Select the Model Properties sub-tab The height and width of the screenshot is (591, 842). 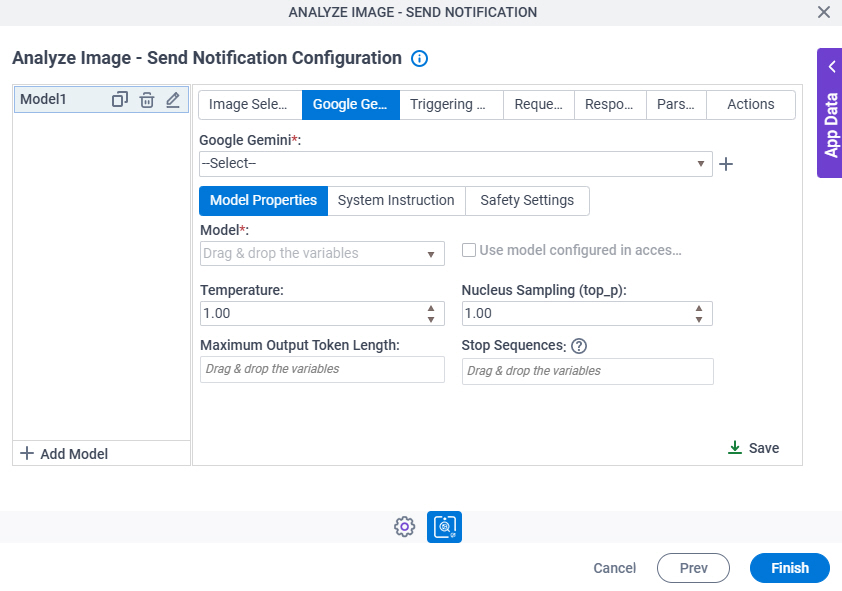coord(263,201)
